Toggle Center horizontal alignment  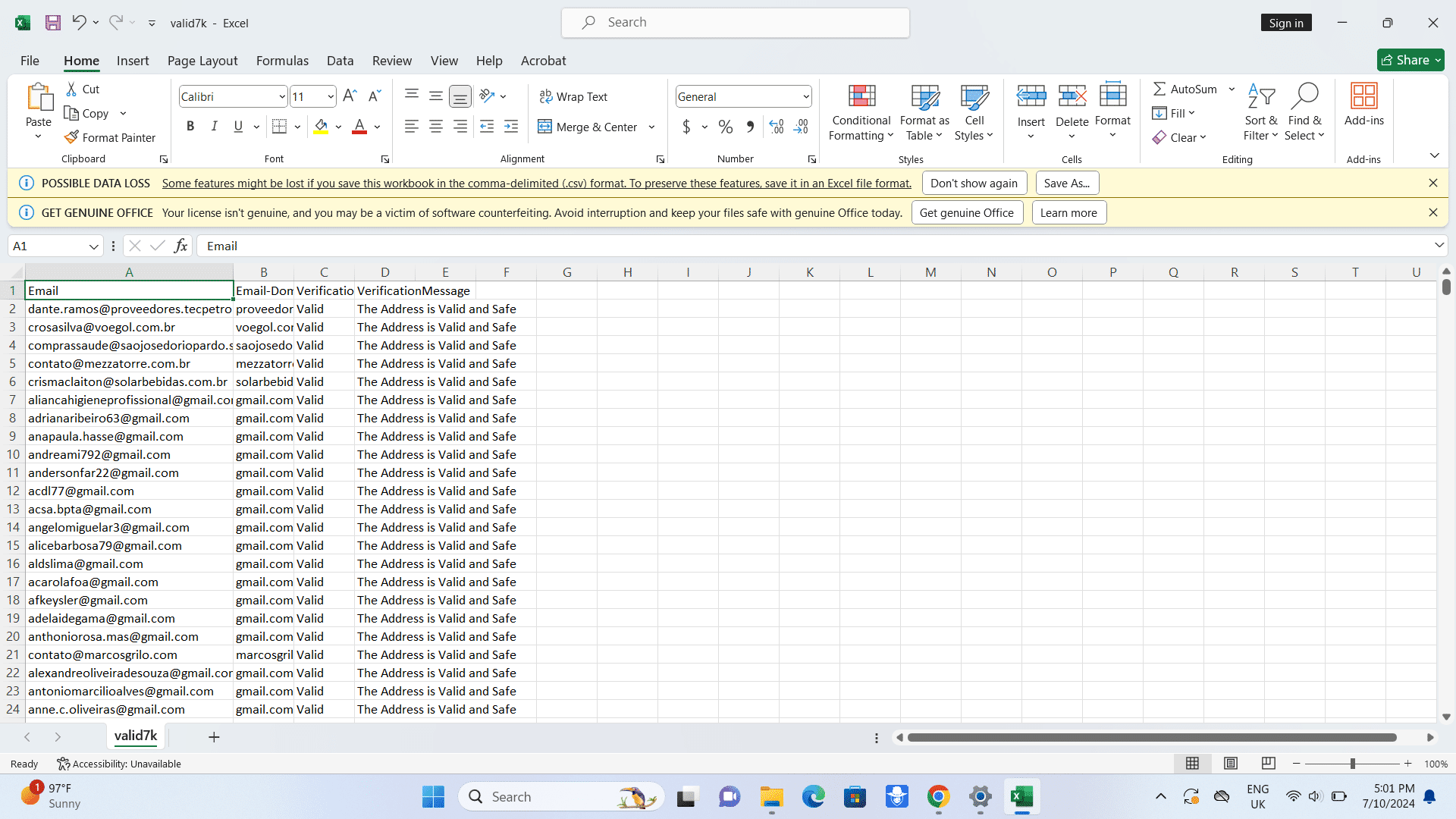pos(436,127)
